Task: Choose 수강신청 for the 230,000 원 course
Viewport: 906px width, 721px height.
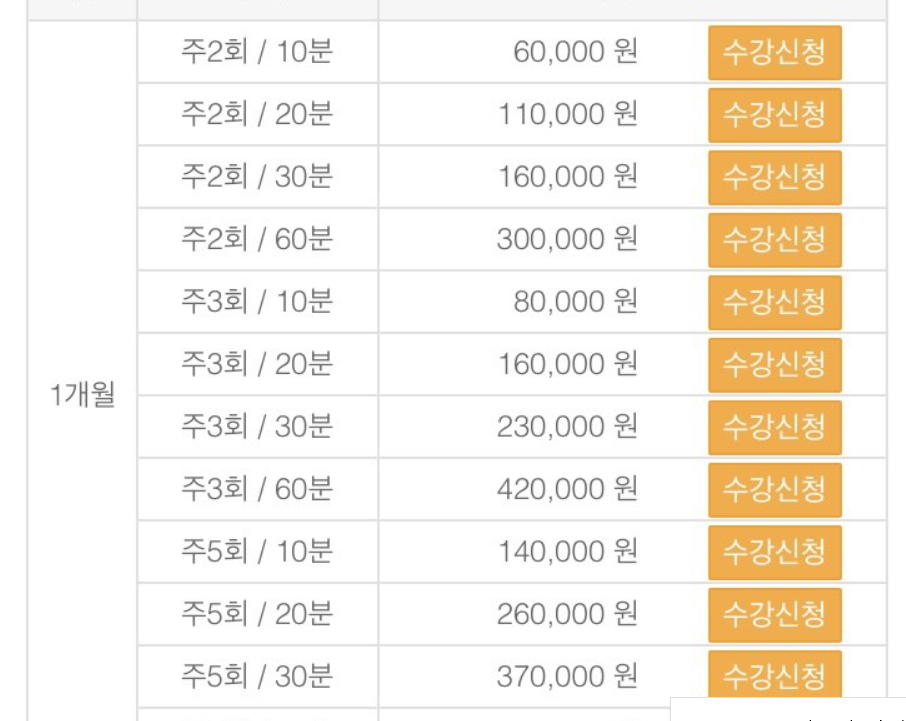Action: pyautogui.click(x=775, y=428)
